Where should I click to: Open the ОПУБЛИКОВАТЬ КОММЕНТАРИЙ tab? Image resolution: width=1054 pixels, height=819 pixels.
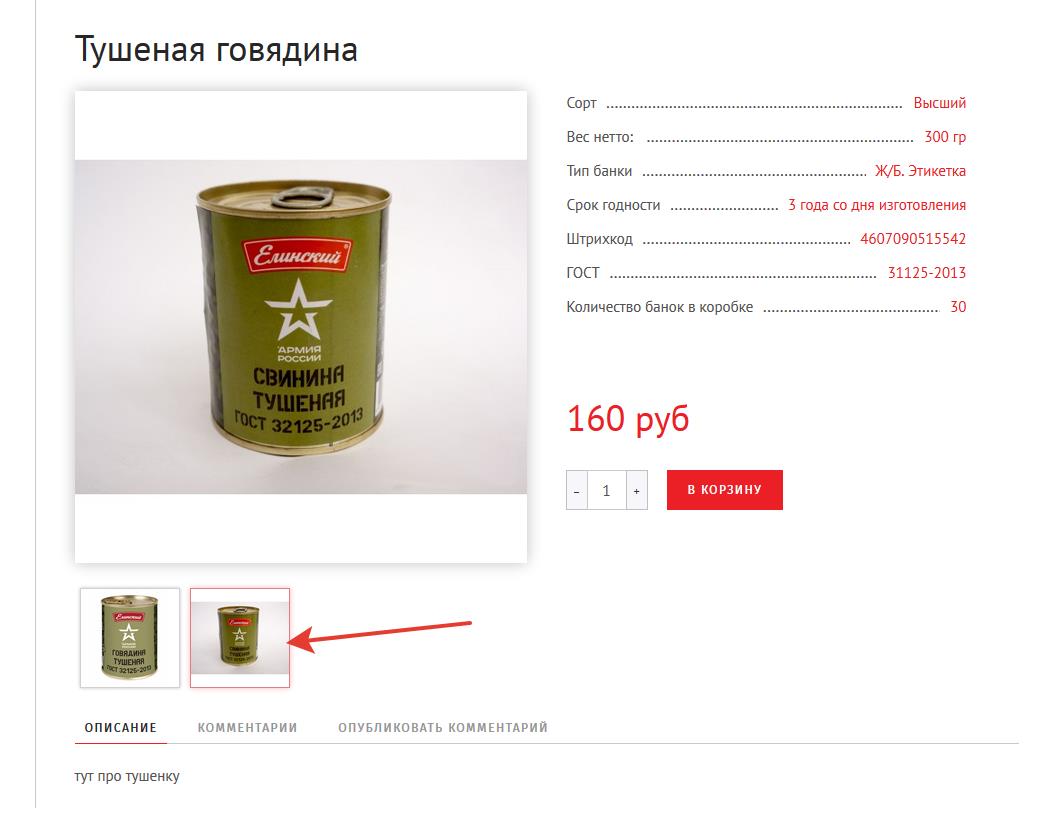[x=443, y=728]
